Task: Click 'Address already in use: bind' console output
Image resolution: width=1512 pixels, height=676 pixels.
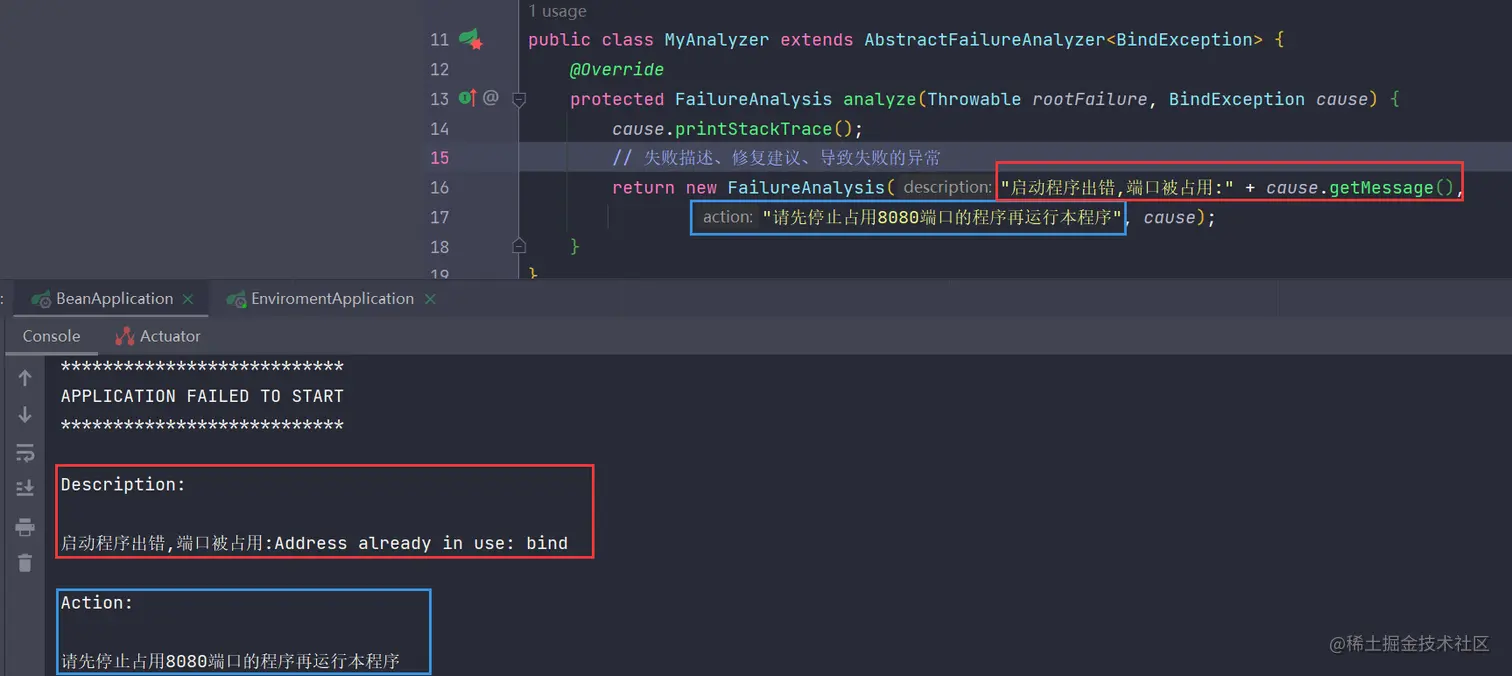Action: click(421, 543)
